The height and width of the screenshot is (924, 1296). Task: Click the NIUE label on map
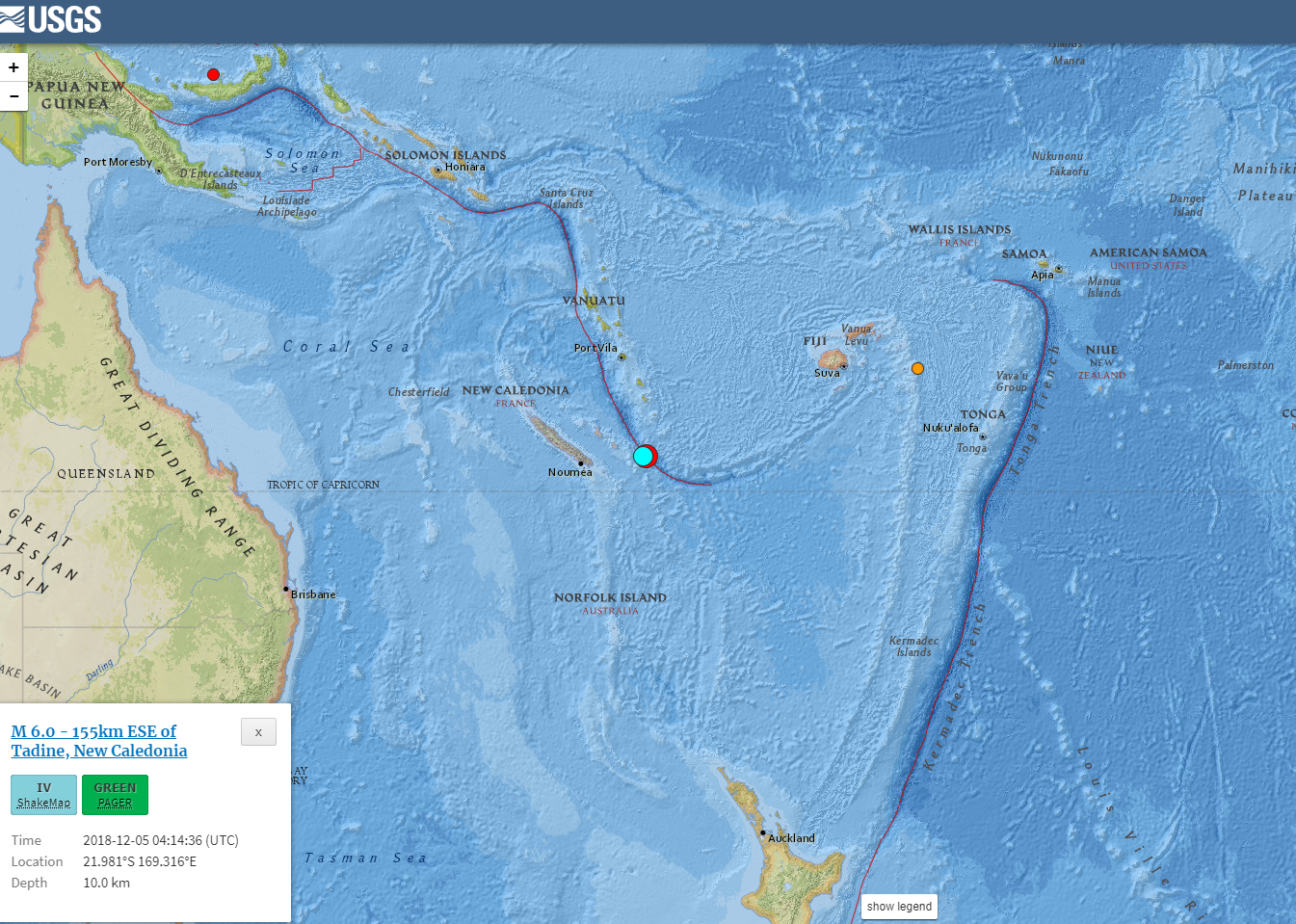click(x=1101, y=350)
